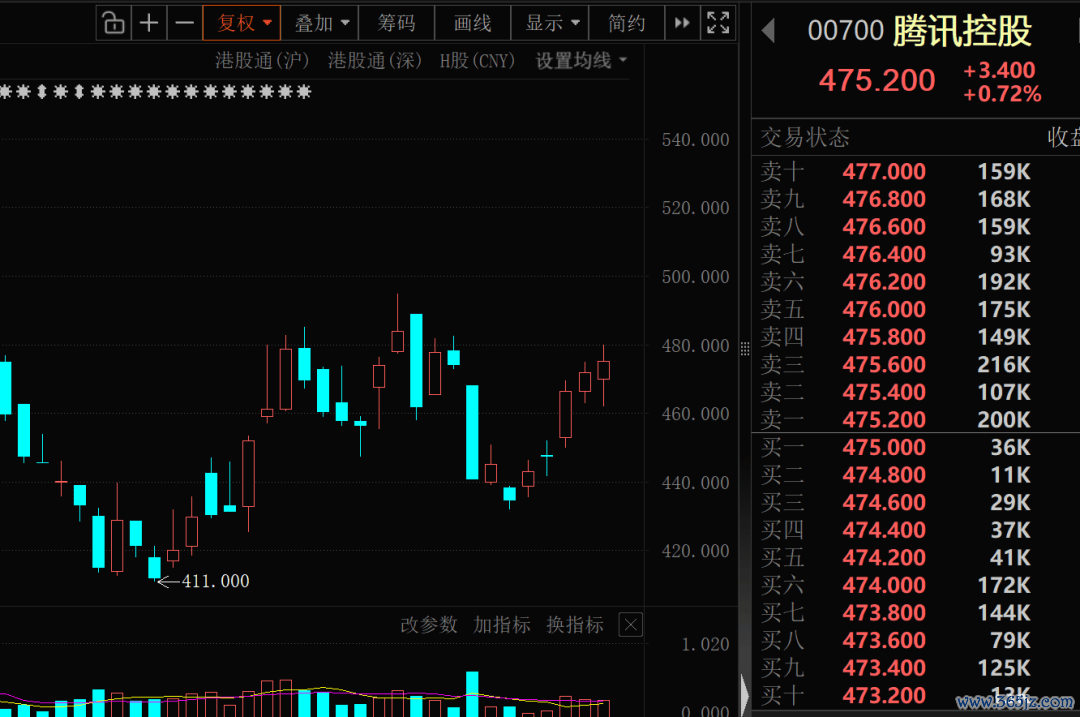Click the 买四 price 474.400
1080x717 pixels.
click(x=884, y=530)
